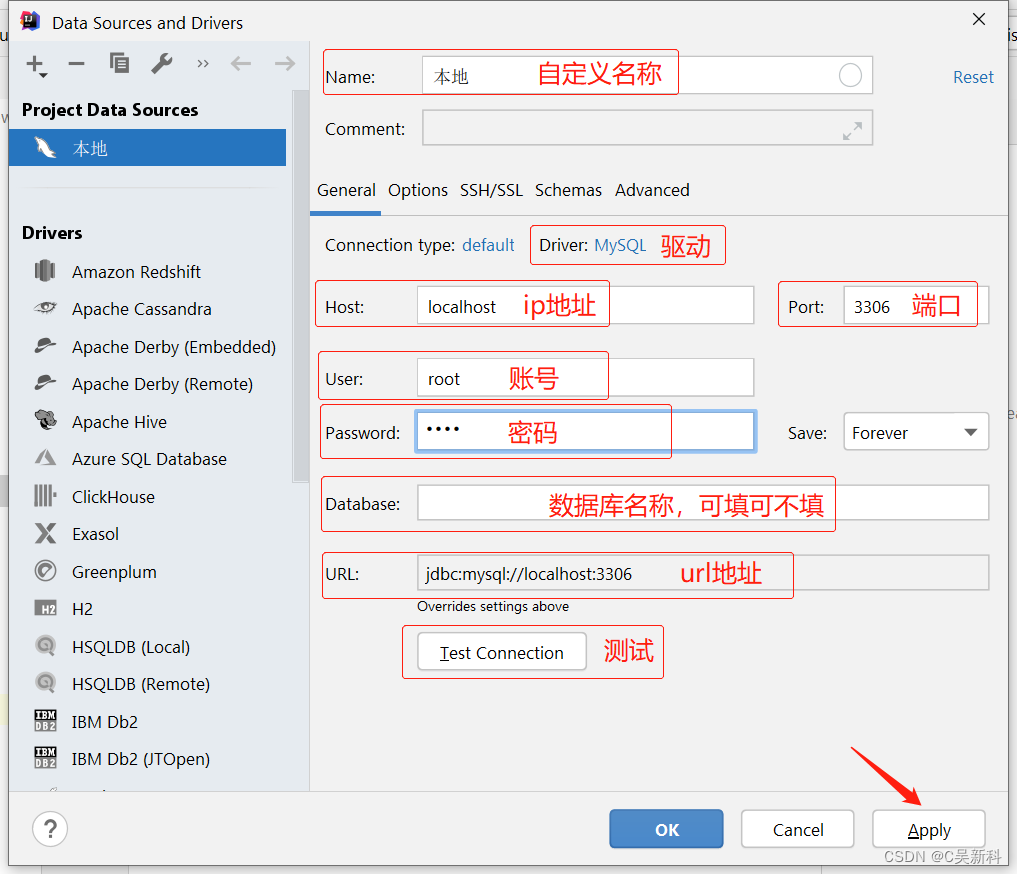Switch to the General tab
1017x874 pixels.
click(x=346, y=191)
